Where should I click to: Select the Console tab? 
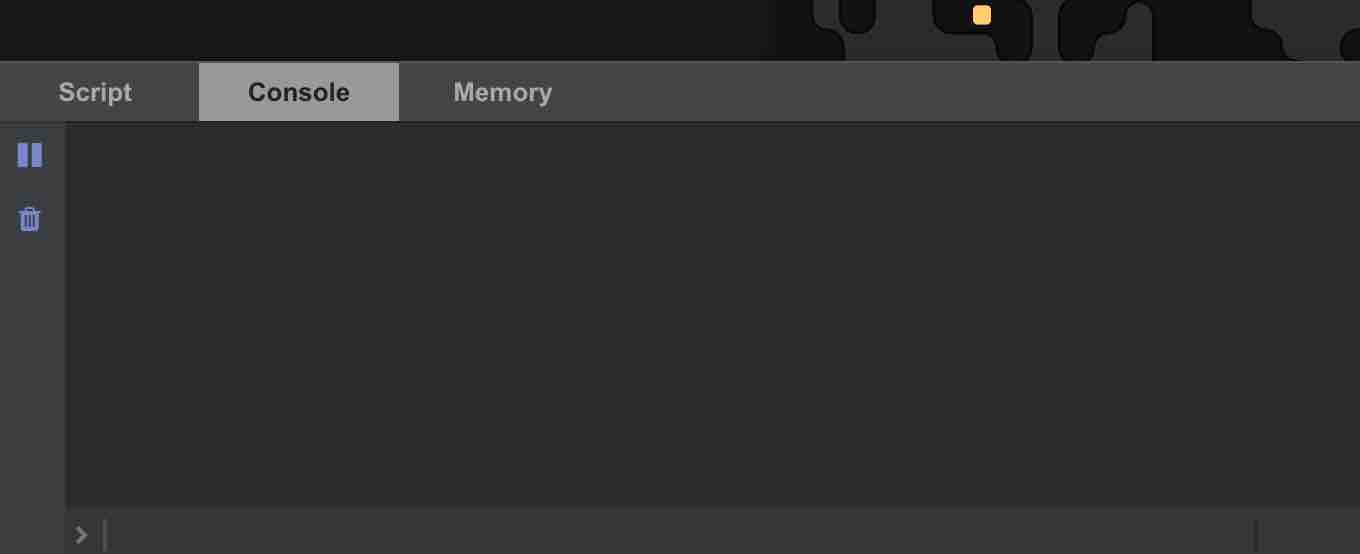299,92
